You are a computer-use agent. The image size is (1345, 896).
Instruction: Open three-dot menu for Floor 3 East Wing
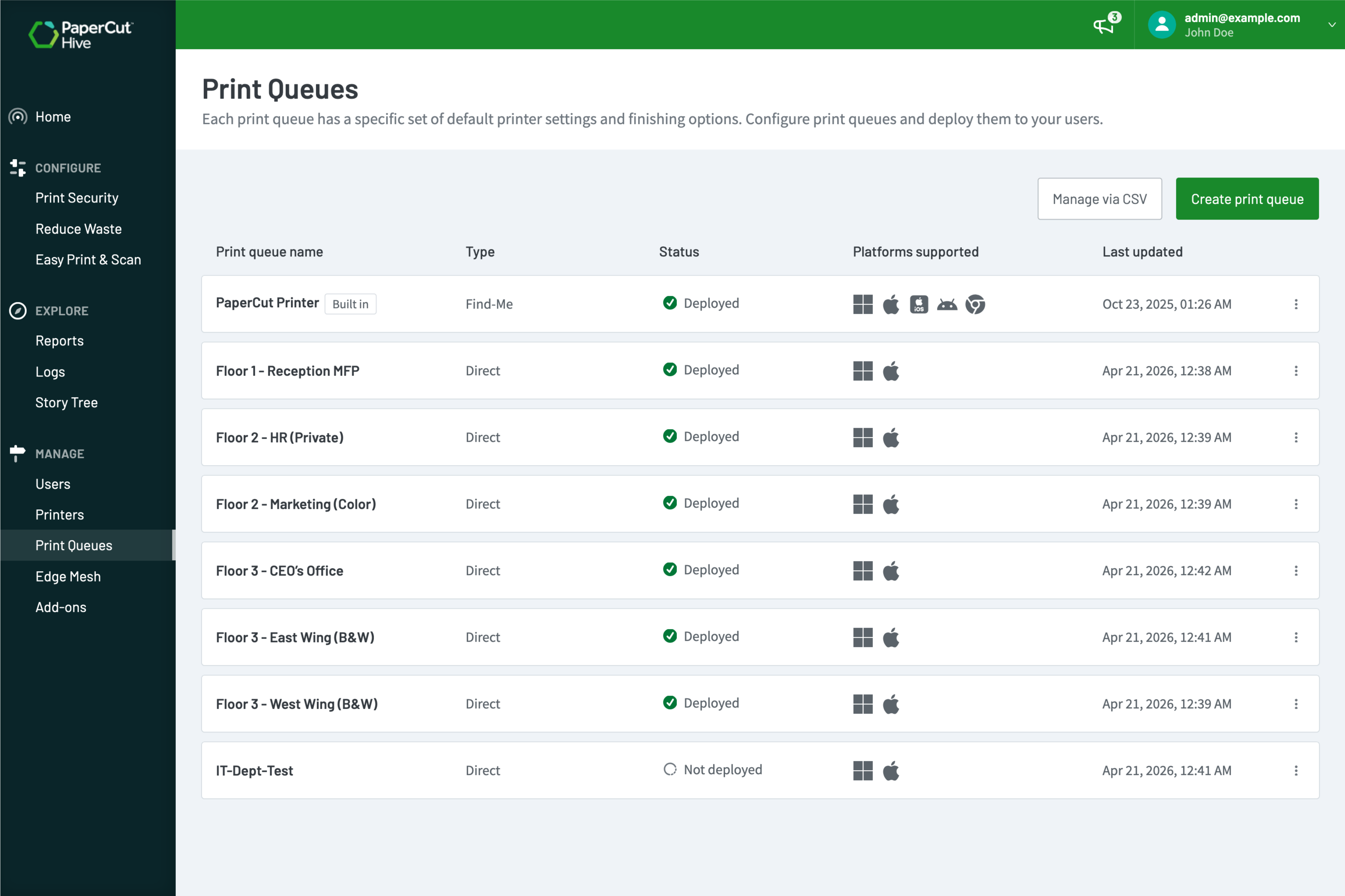pos(1296,637)
